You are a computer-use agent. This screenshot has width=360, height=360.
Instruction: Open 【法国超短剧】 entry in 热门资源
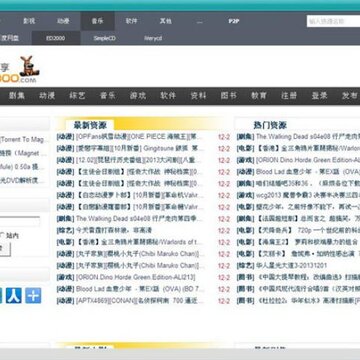[308, 219]
